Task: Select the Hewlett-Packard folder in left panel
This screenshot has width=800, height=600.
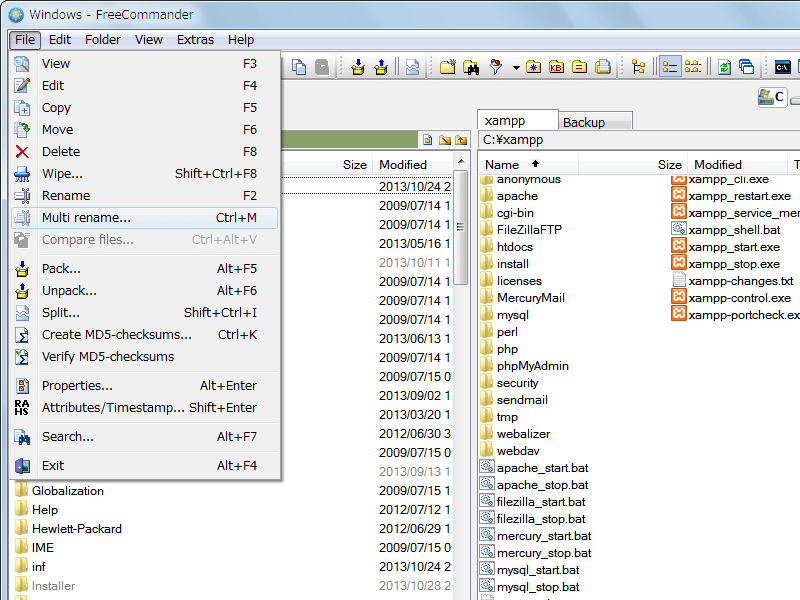Action: pyautogui.click(x=77, y=529)
